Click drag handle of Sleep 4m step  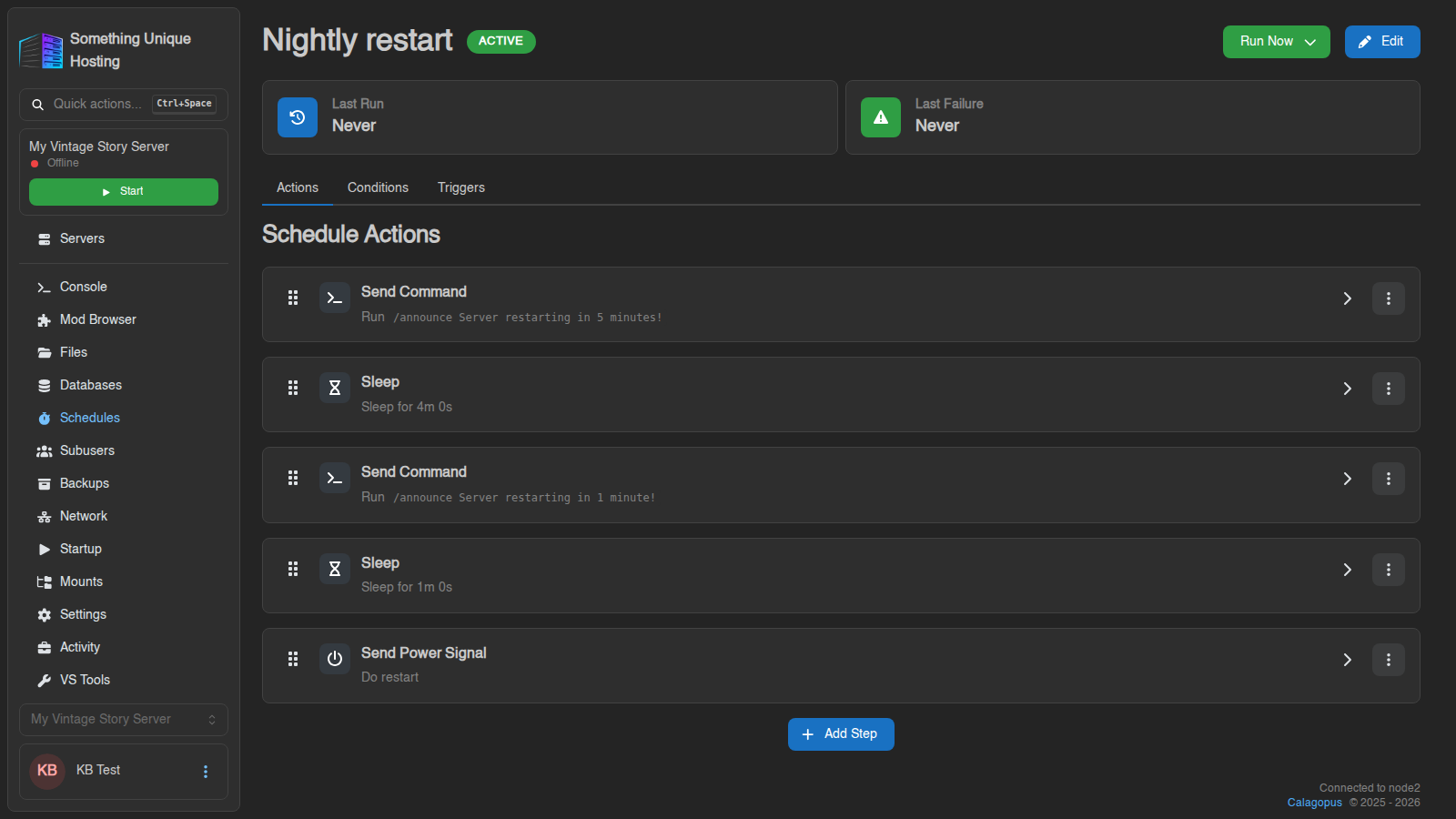click(293, 389)
